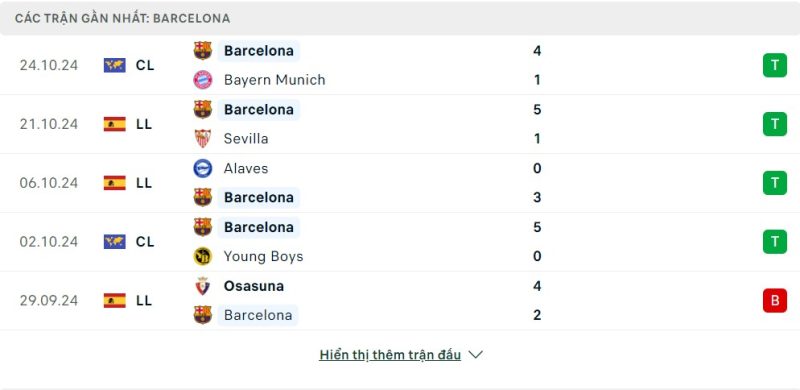Viewport: 800px width, 390px height.
Task: Click the Bayern Munich club crest
Action: coord(203,80)
